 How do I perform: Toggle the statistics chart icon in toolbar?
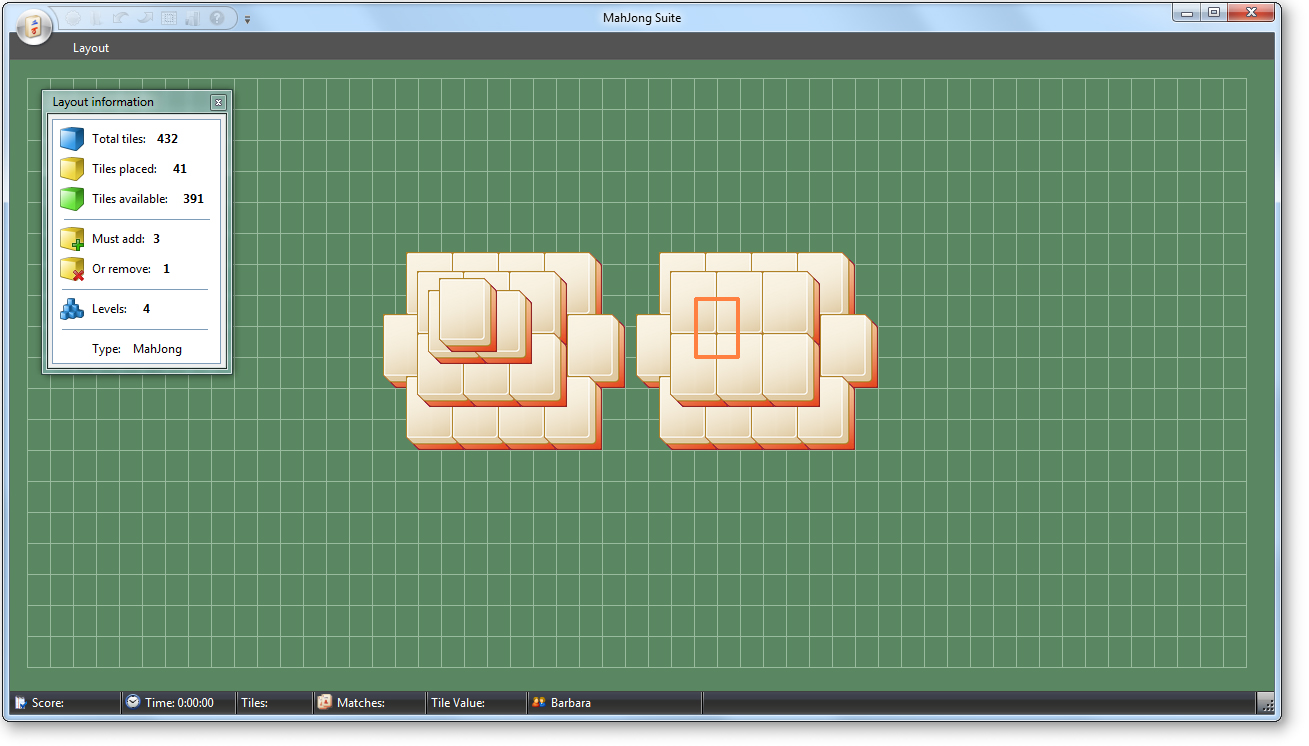pos(191,18)
